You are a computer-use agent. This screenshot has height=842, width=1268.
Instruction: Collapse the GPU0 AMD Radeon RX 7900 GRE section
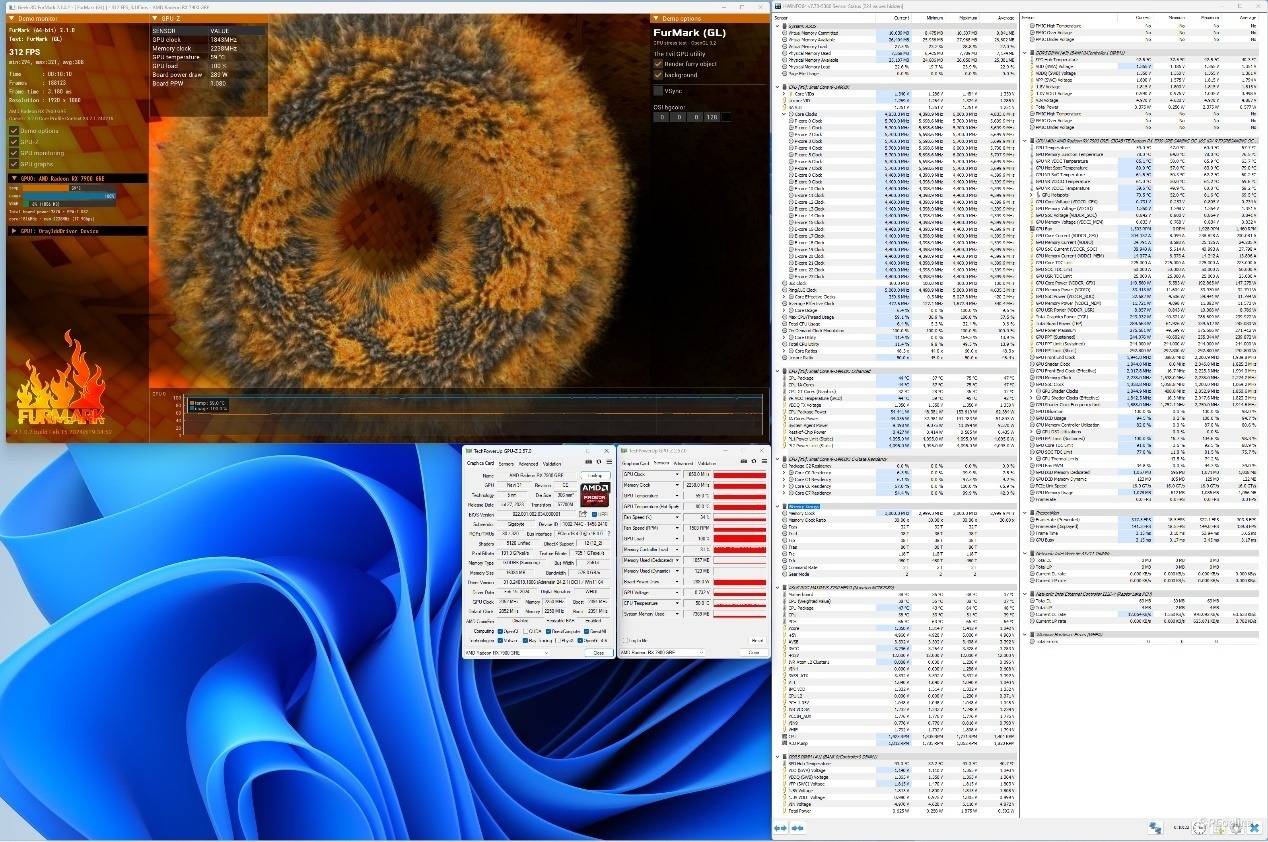coord(15,178)
